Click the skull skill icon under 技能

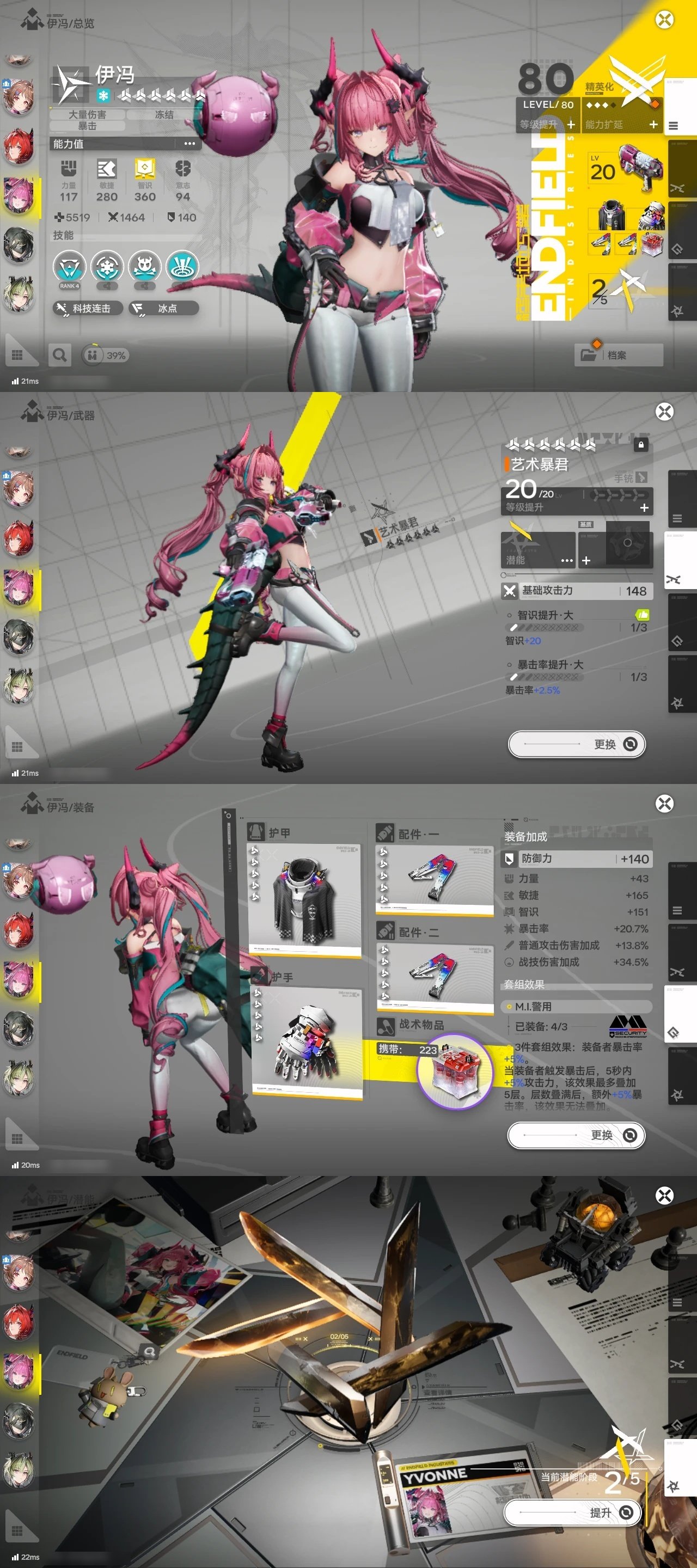point(144,267)
